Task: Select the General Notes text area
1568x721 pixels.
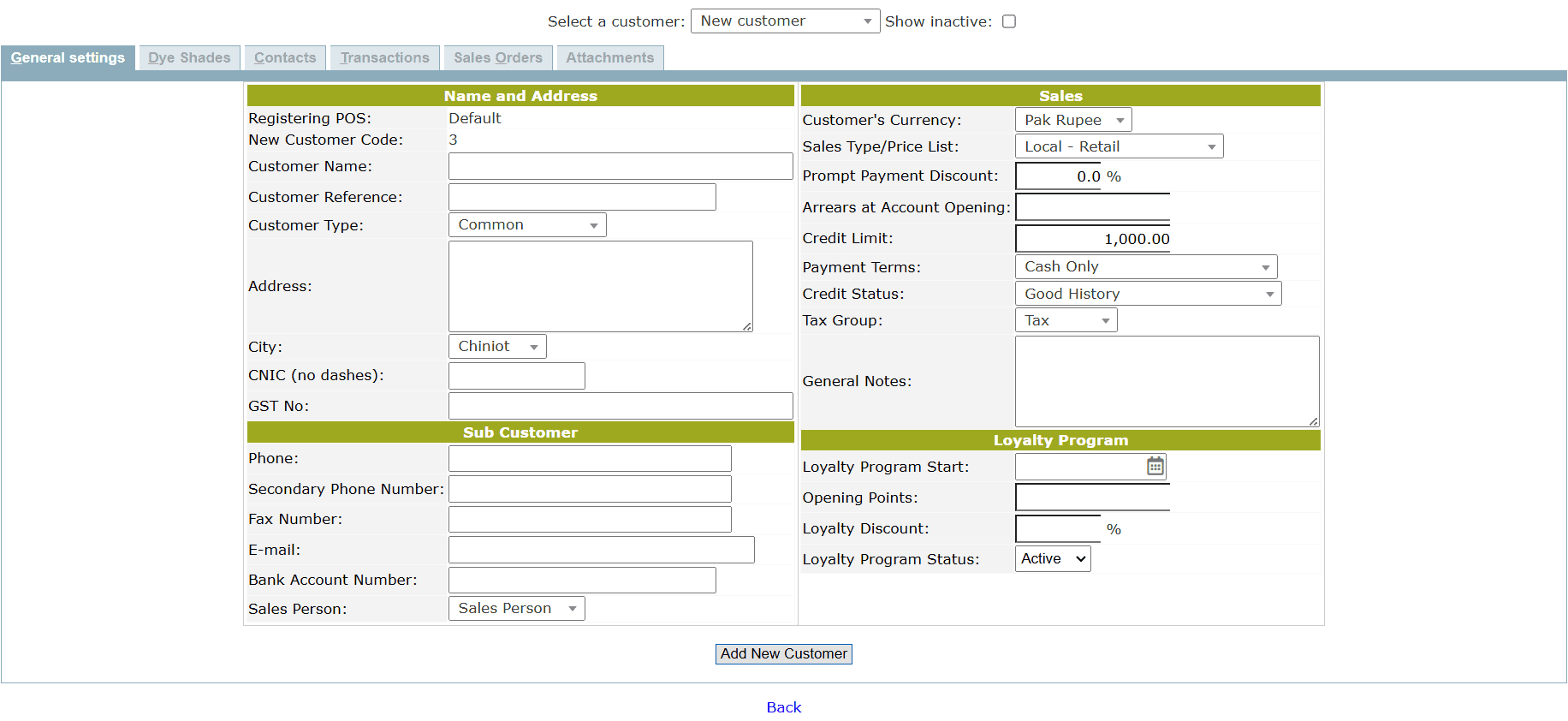Action: [1166, 381]
